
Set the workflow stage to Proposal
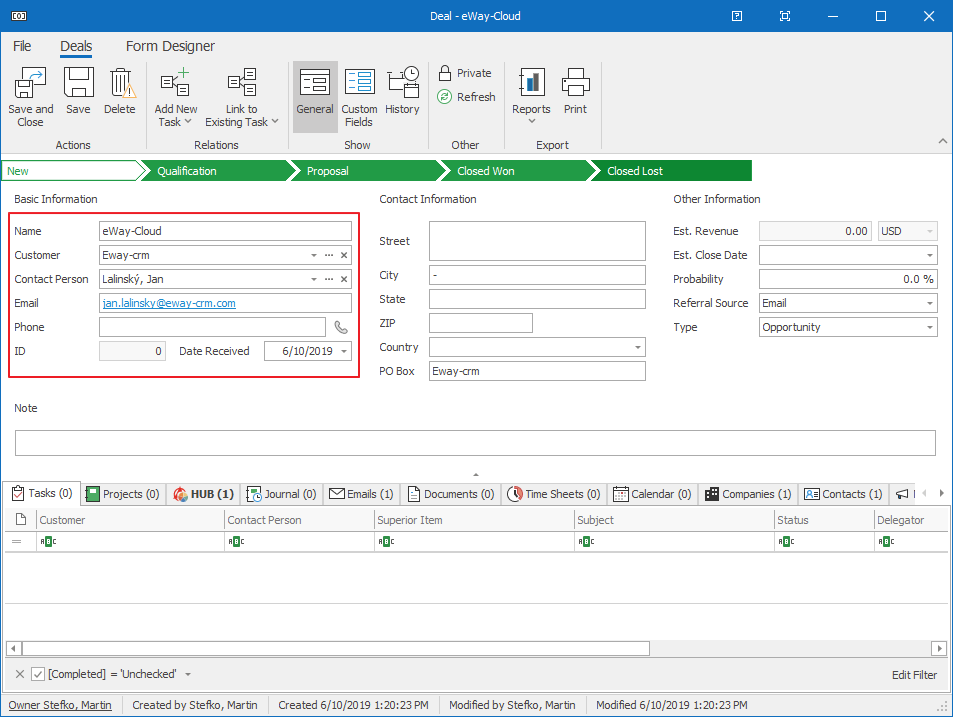(x=365, y=171)
